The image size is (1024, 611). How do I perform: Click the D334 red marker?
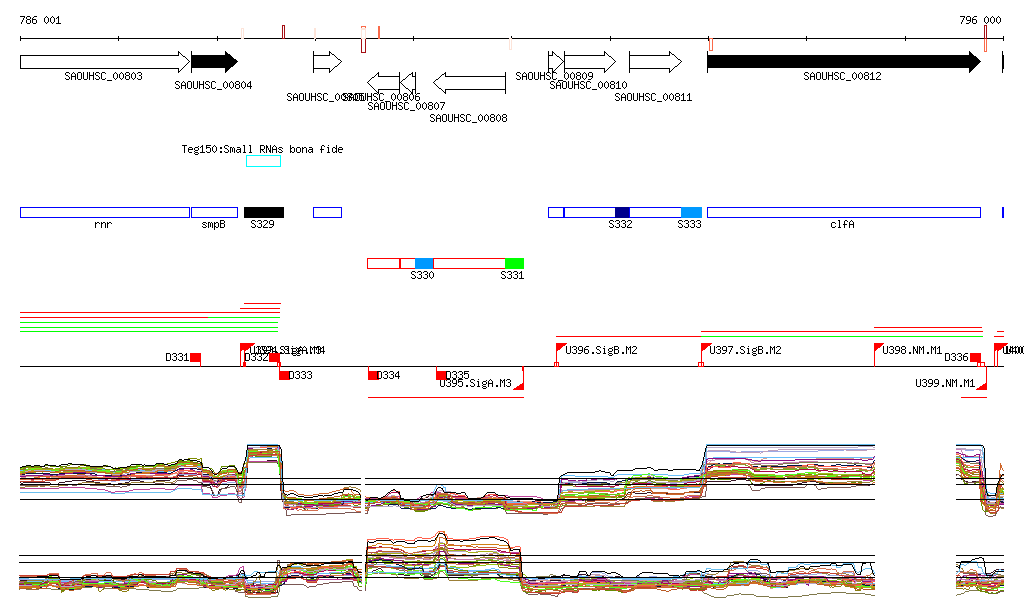pos(373,375)
